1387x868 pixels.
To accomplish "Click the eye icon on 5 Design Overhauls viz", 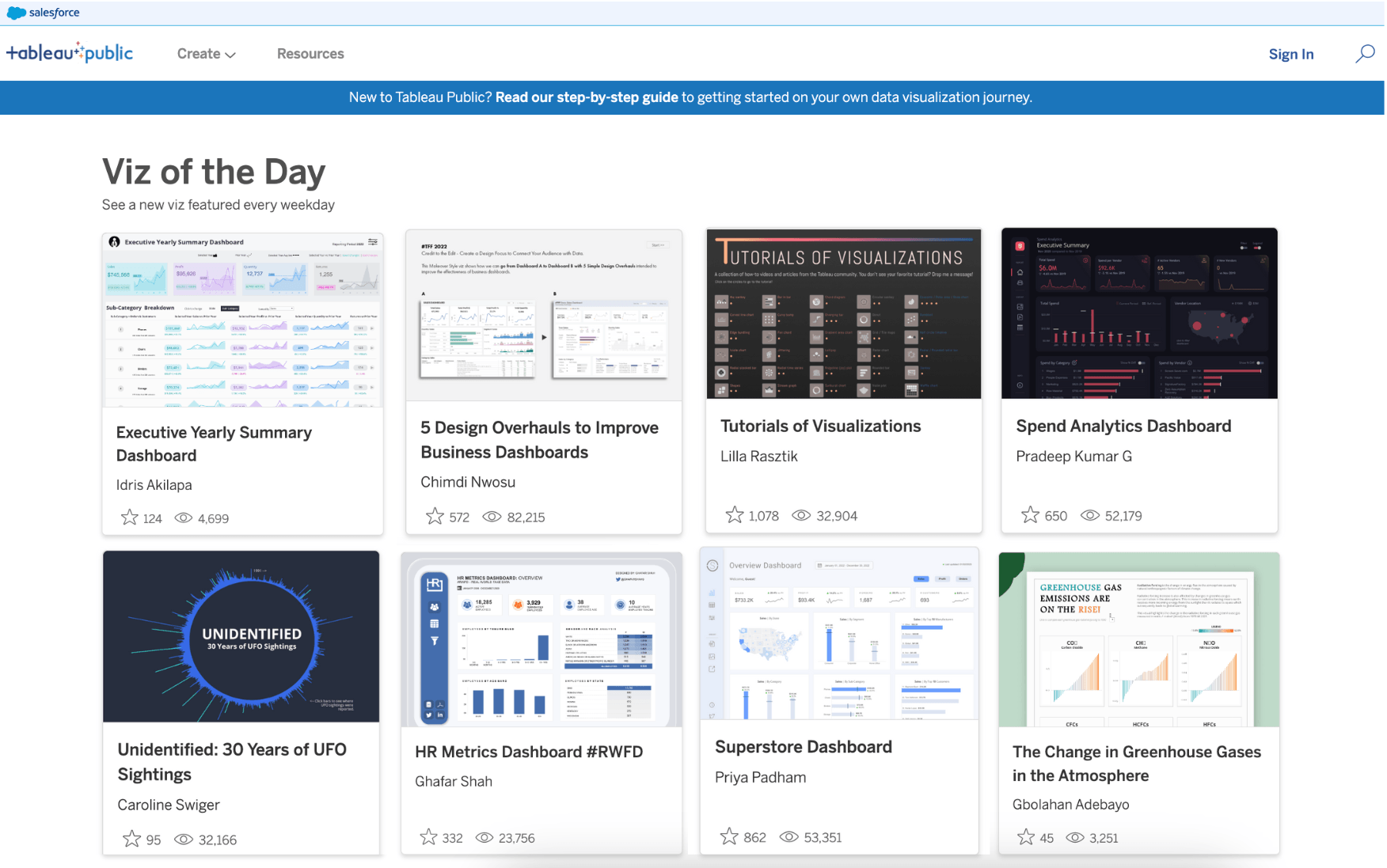I will coord(492,517).
